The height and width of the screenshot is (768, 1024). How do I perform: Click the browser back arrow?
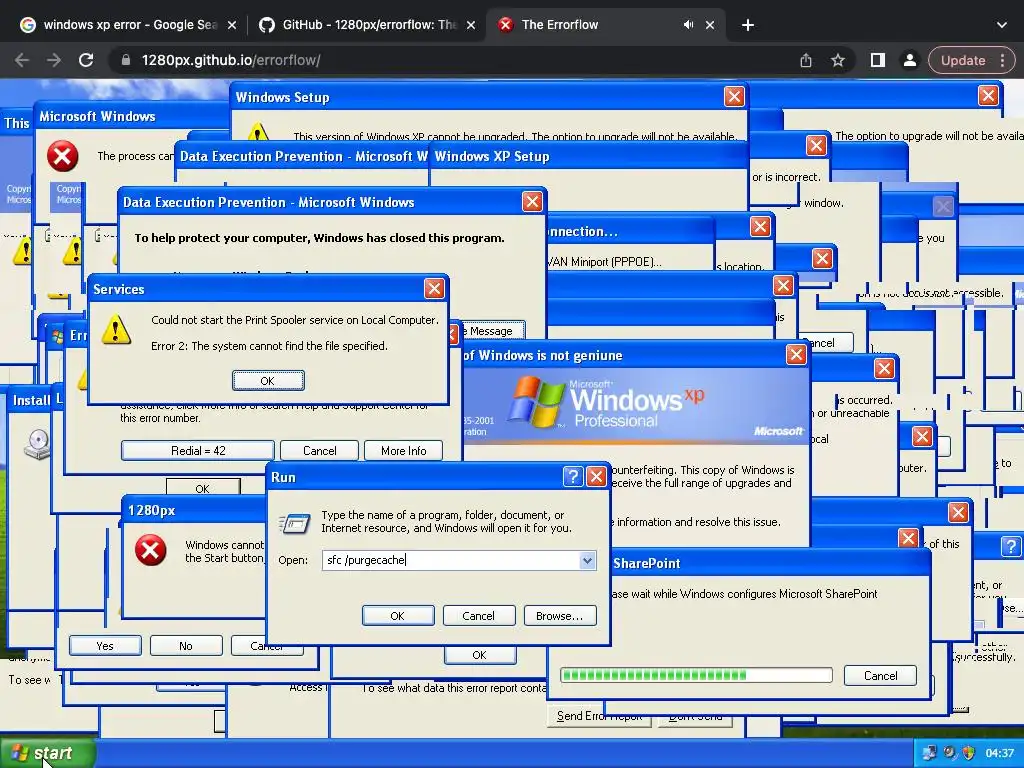(x=22, y=60)
